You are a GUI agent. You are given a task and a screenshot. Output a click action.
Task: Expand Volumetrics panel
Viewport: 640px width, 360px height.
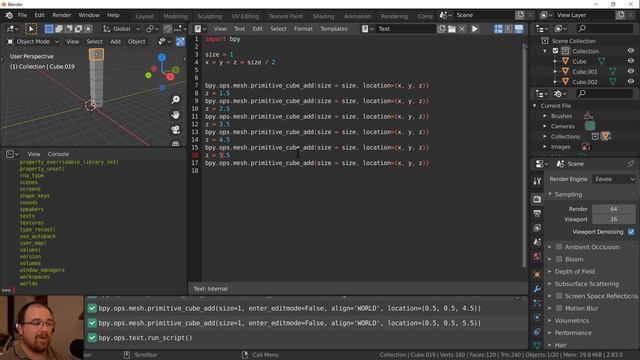click(571, 320)
